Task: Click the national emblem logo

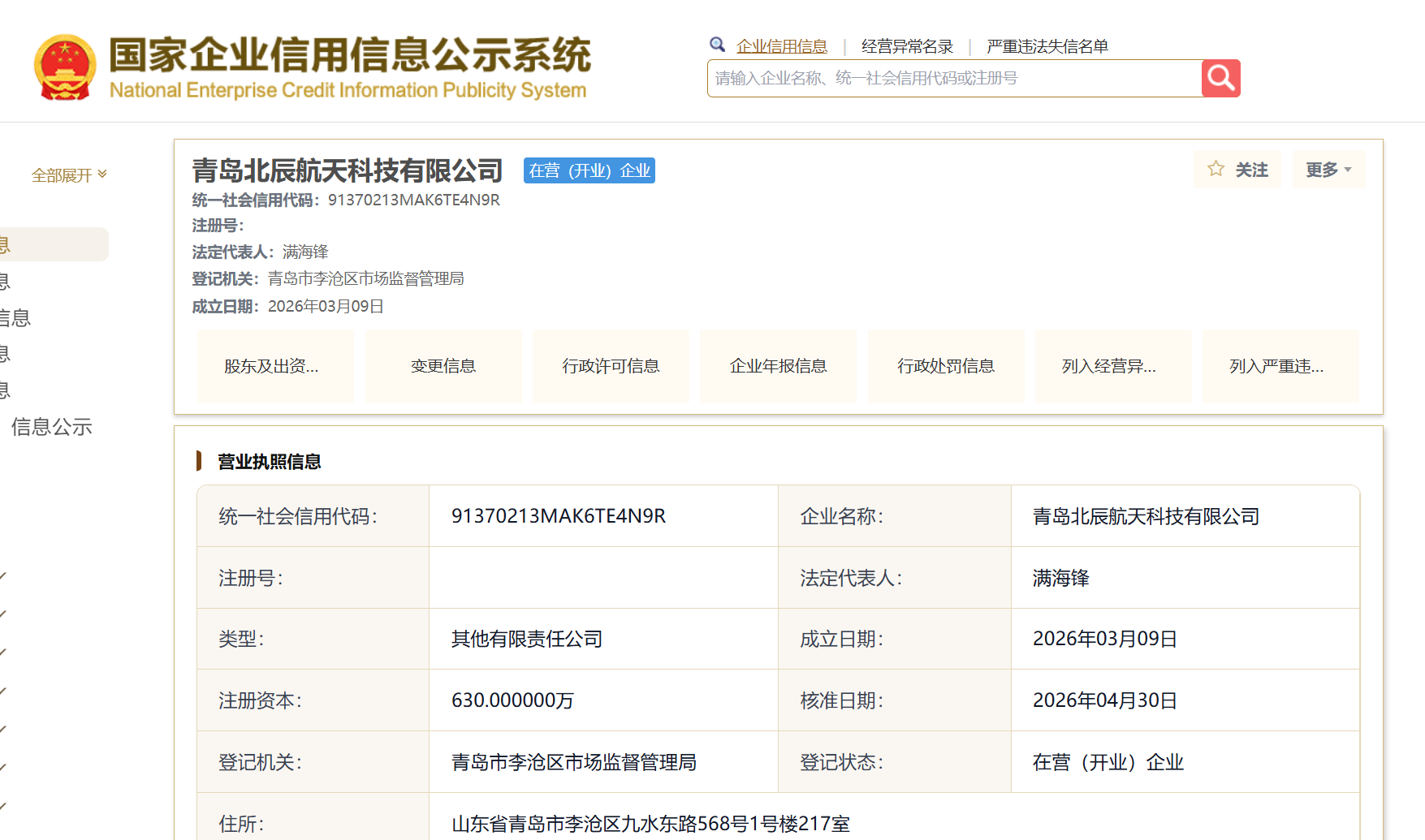Action: pos(65,67)
